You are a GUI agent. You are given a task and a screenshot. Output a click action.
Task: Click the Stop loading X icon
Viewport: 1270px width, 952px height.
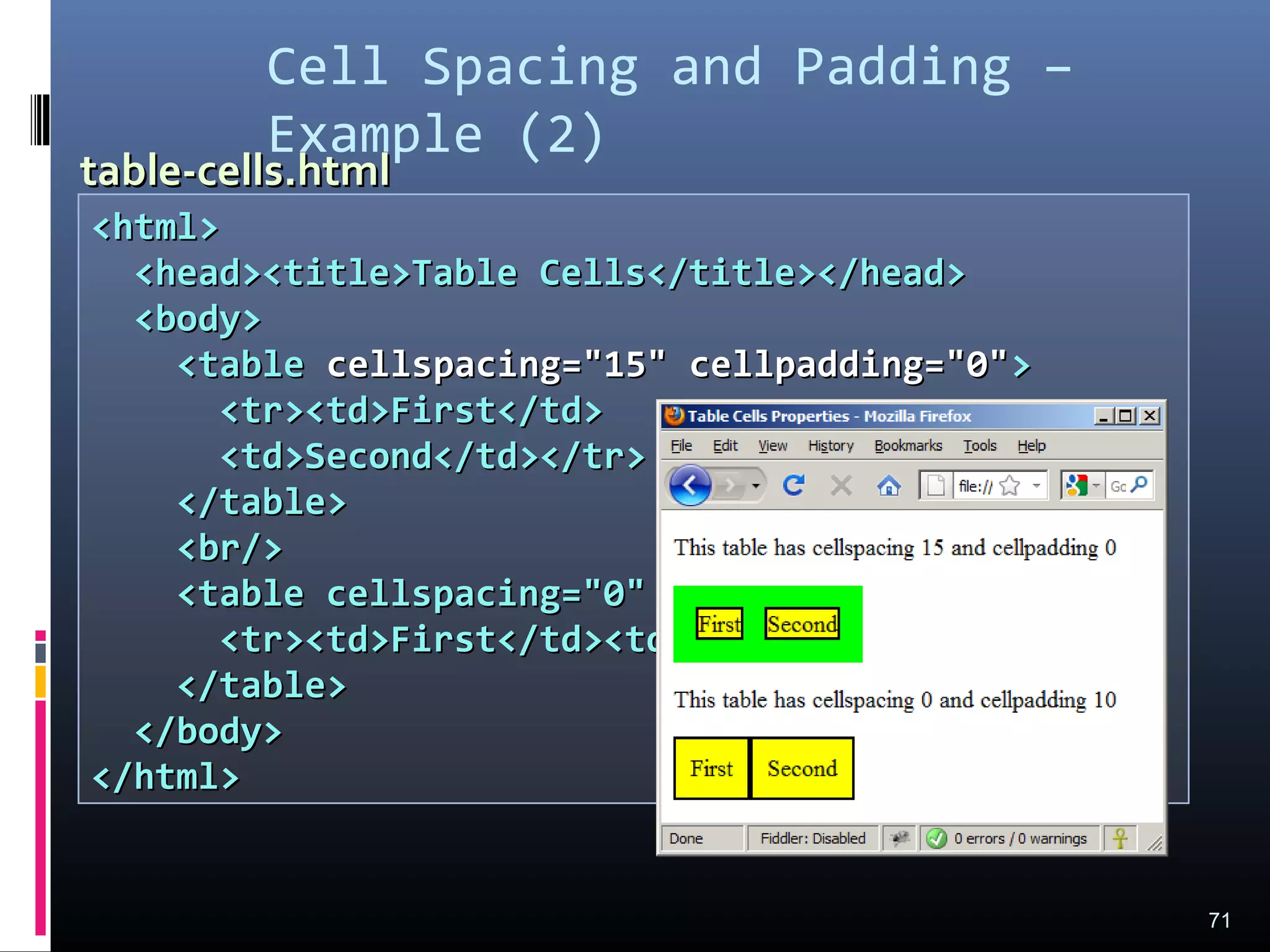click(841, 485)
